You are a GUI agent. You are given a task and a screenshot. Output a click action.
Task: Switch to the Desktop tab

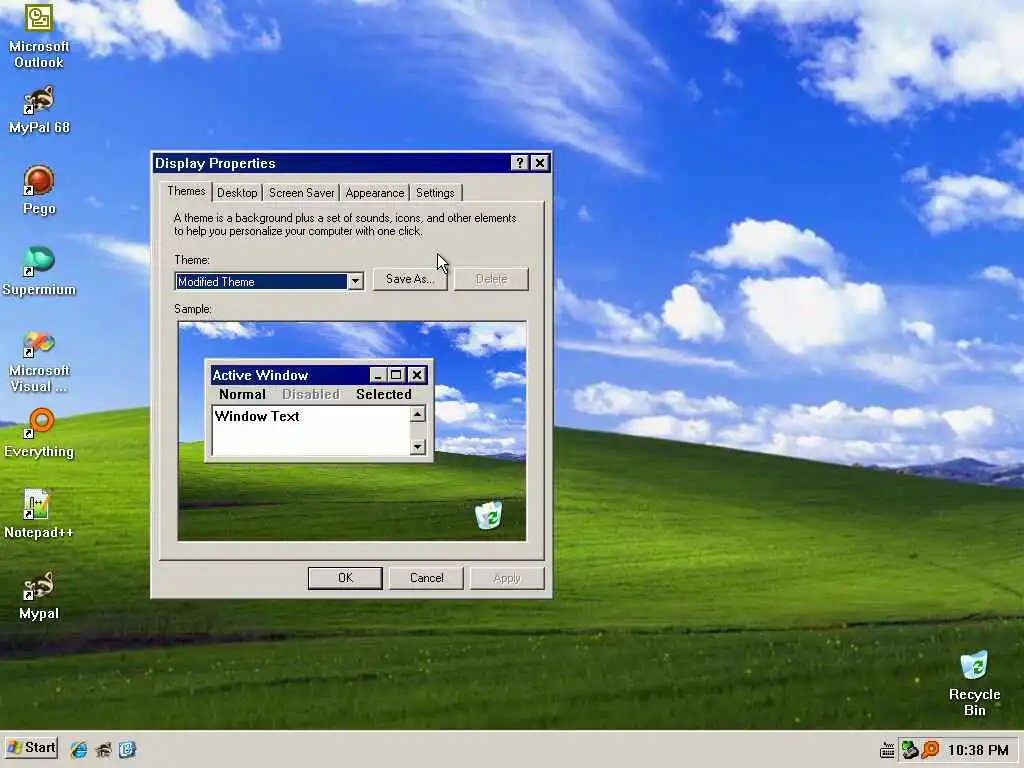click(237, 193)
